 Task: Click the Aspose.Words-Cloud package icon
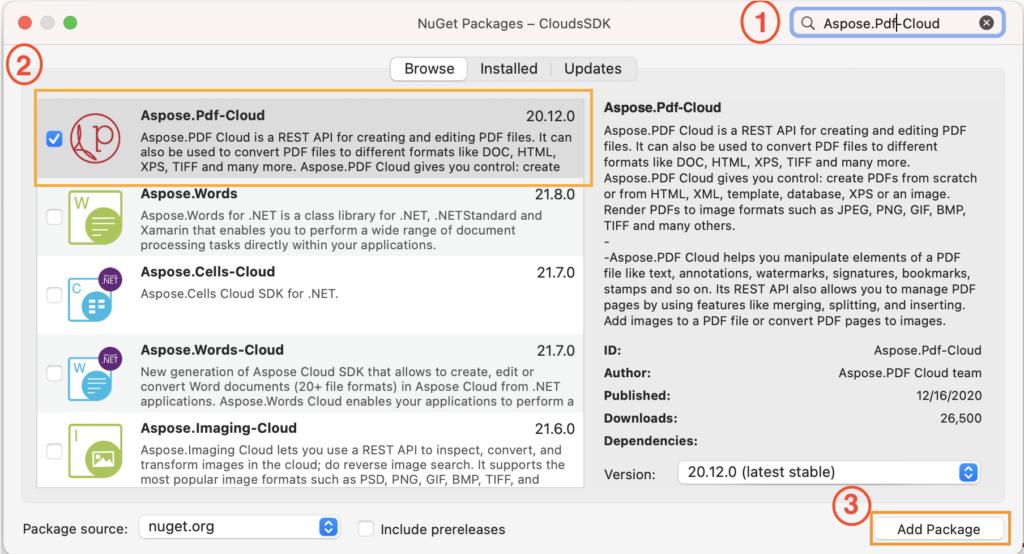coord(96,373)
